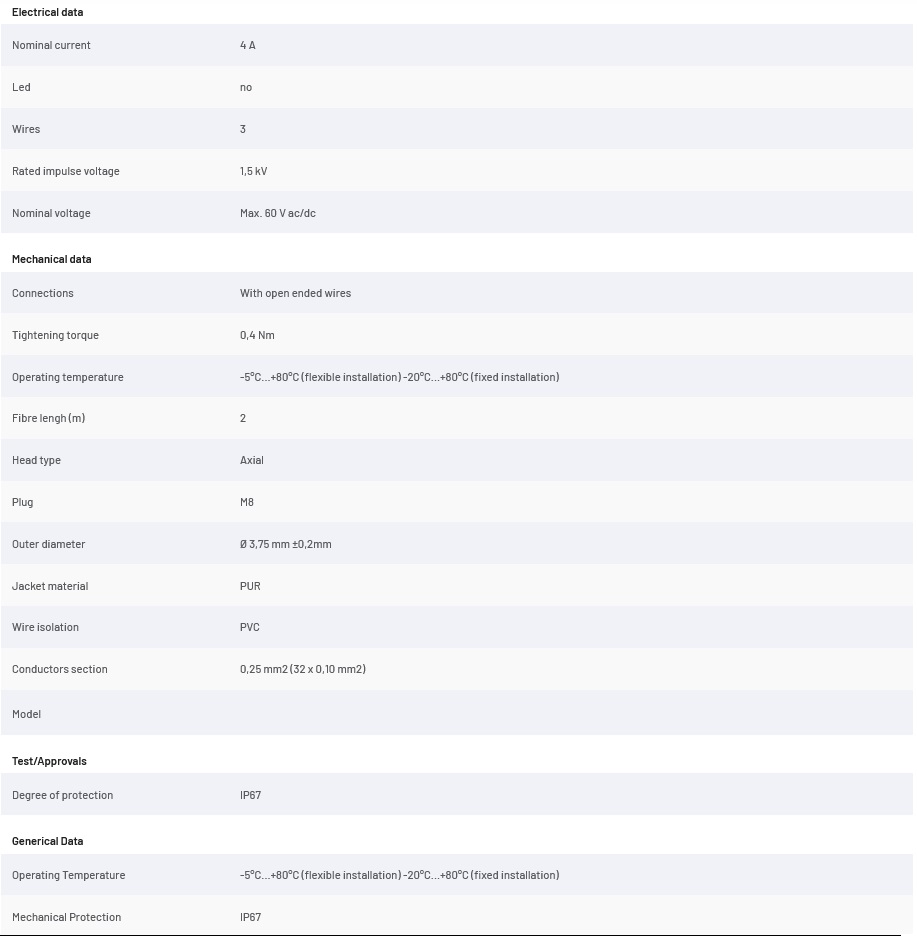Click the Fibre lengh (m) label
This screenshot has width=917, height=936.
point(48,418)
